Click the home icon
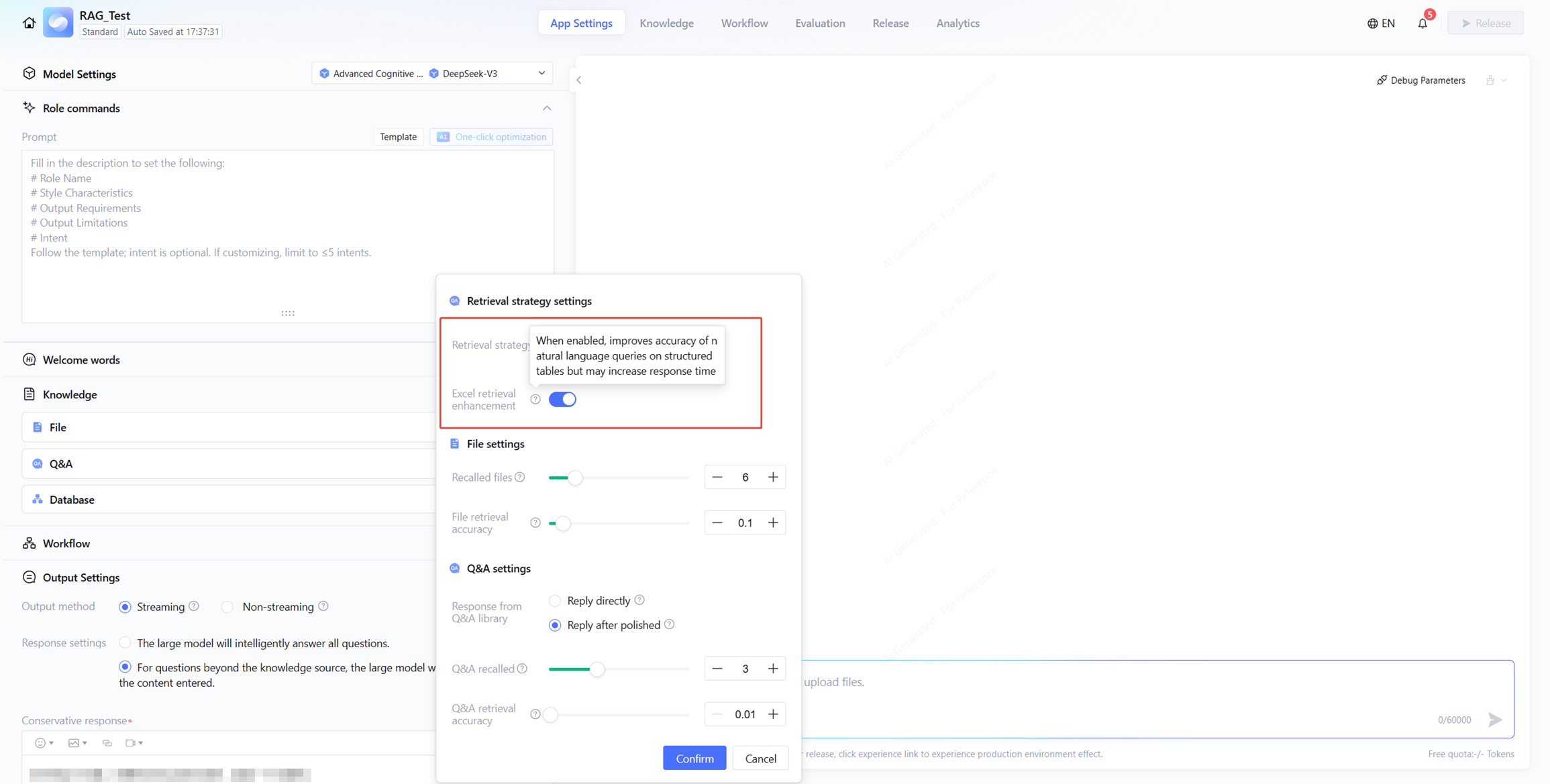1550x784 pixels. tap(29, 23)
